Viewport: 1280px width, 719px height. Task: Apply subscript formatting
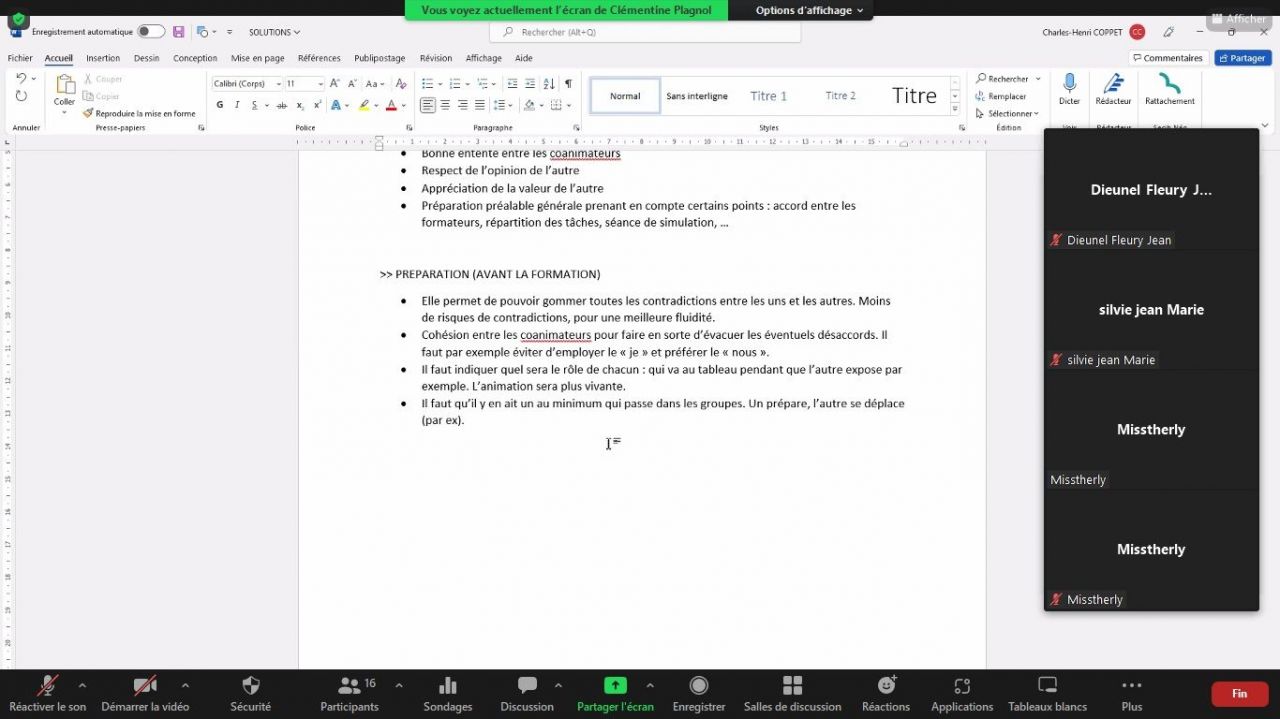click(x=300, y=105)
